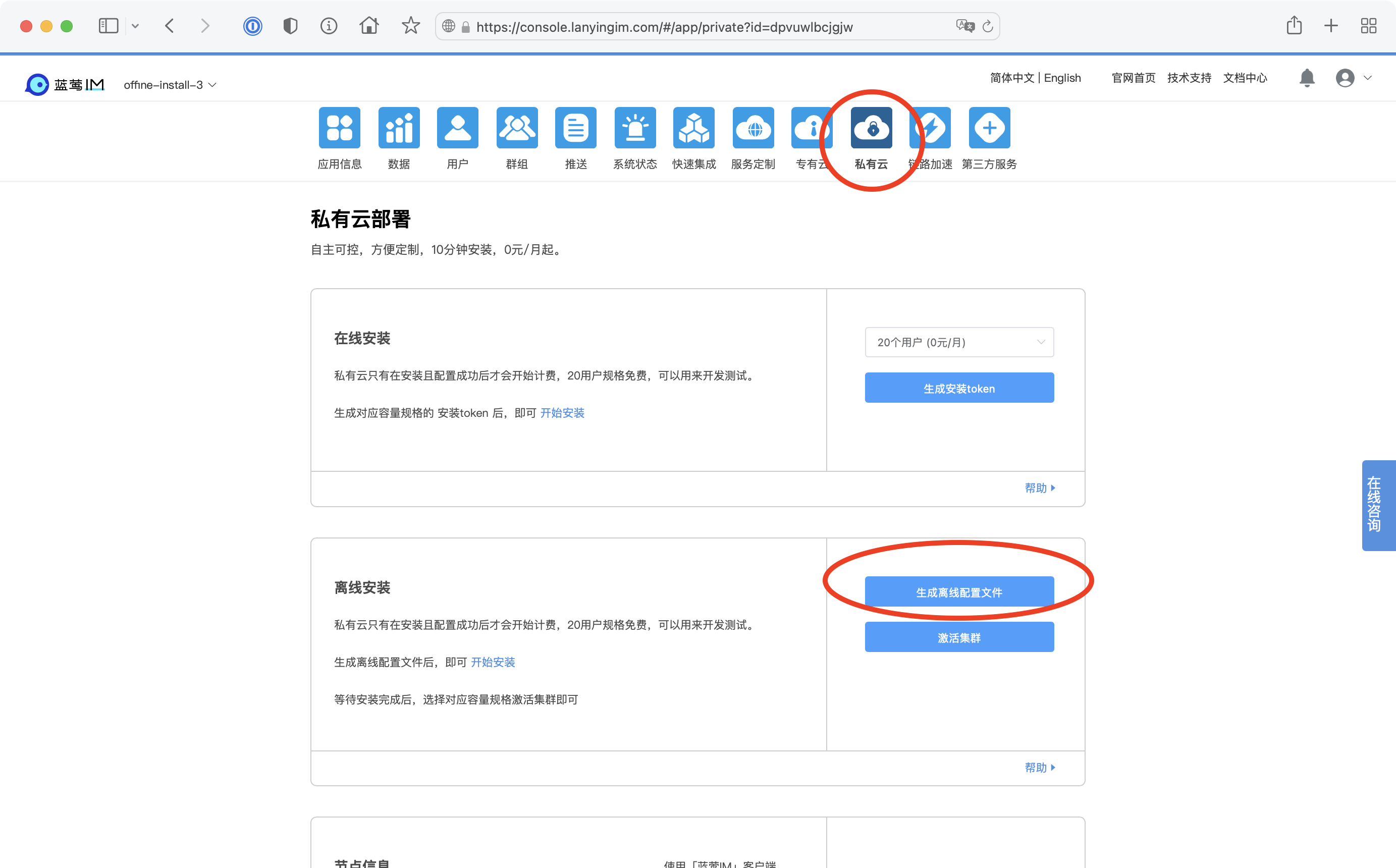This screenshot has height=868, width=1396.
Task: Go forward in browser history
Action: pos(204,26)
